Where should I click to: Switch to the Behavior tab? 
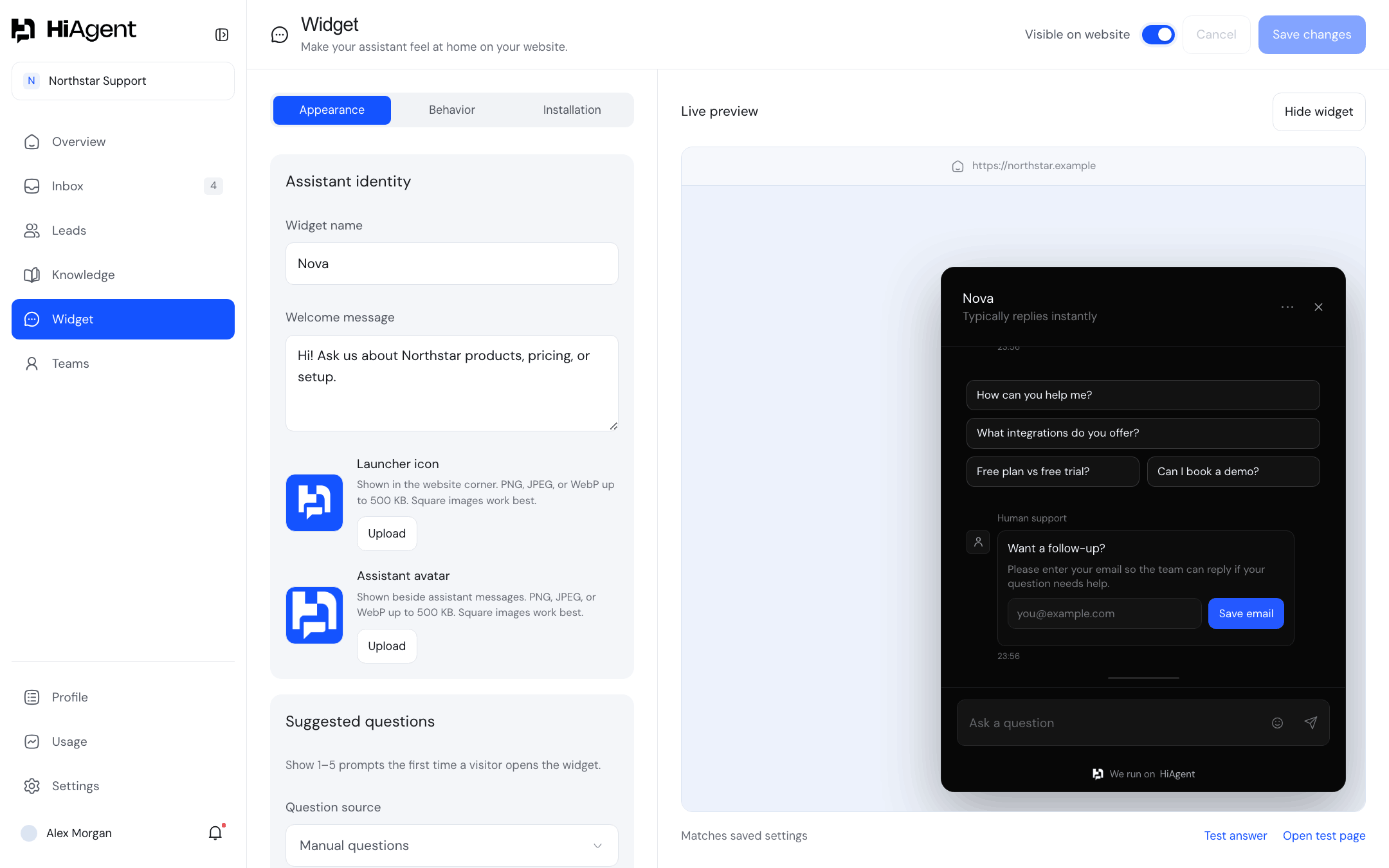click(x=452, y=110)
